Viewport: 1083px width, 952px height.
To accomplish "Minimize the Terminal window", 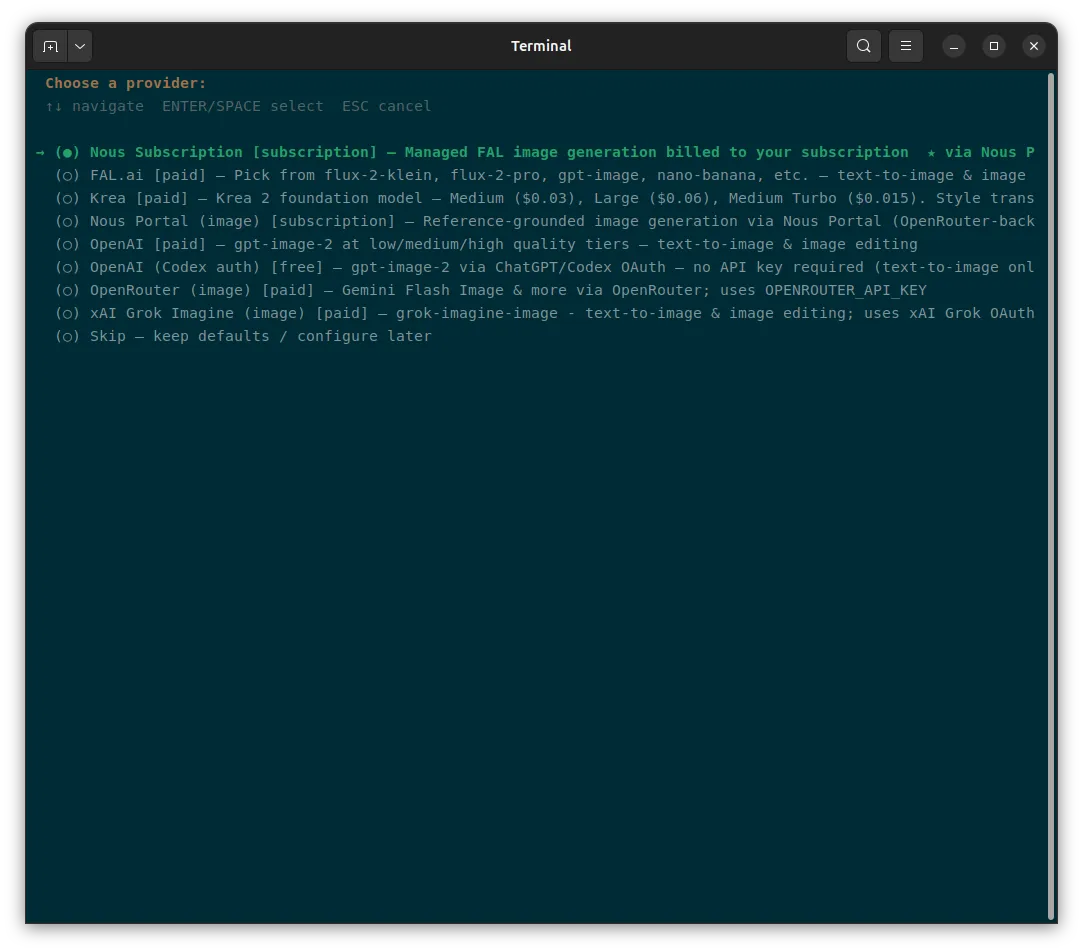I will 954,46.
